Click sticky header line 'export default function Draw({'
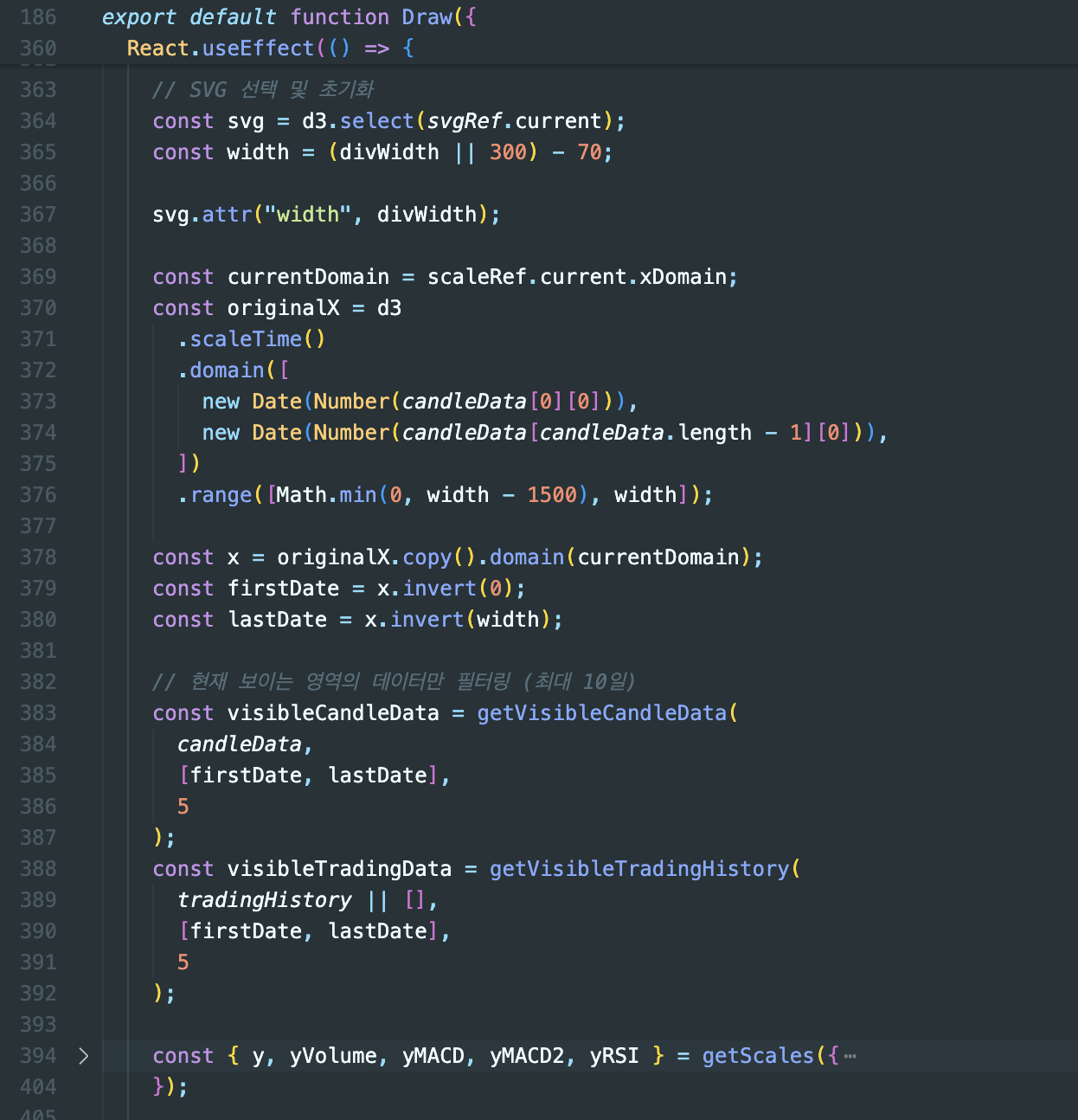The height and width of the screenshot is (1120, 1078). tap(289, 16)
